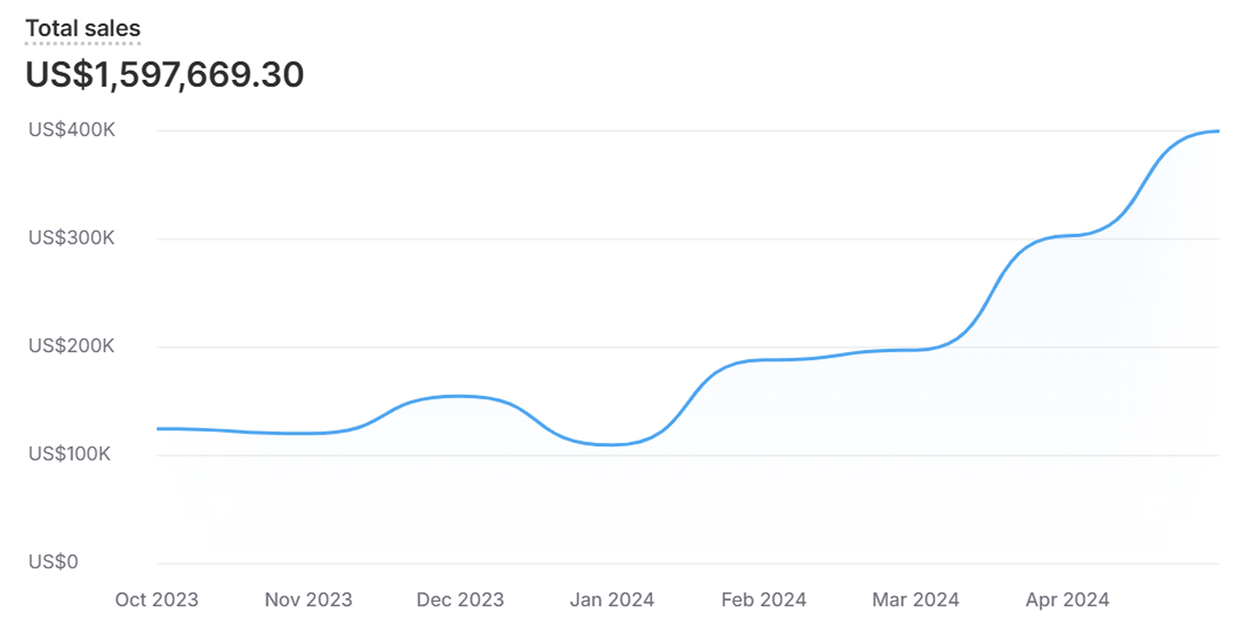
Task: Select the Jan 2024 x-axis label
Action: click(612, 600)
